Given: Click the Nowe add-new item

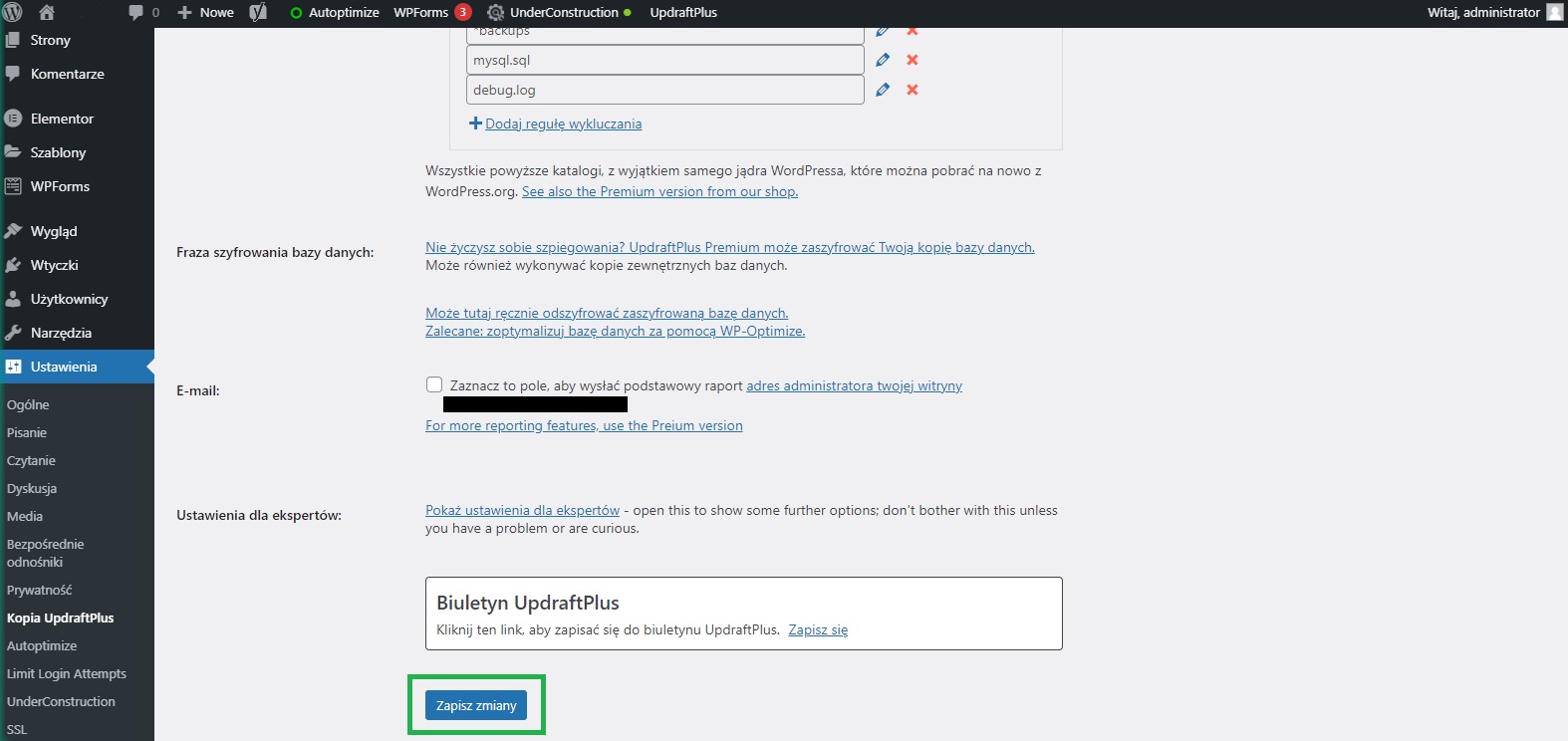Looking at the screenshot, I should (x=205, y=12).
